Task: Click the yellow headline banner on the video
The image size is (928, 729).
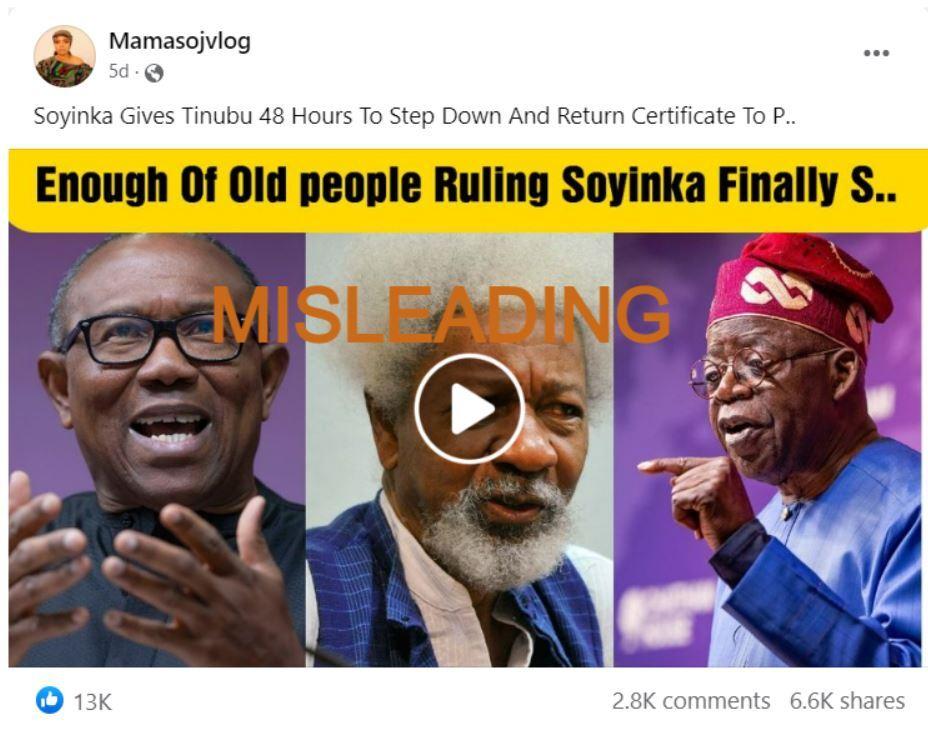Action: click(x=468, y=190)
